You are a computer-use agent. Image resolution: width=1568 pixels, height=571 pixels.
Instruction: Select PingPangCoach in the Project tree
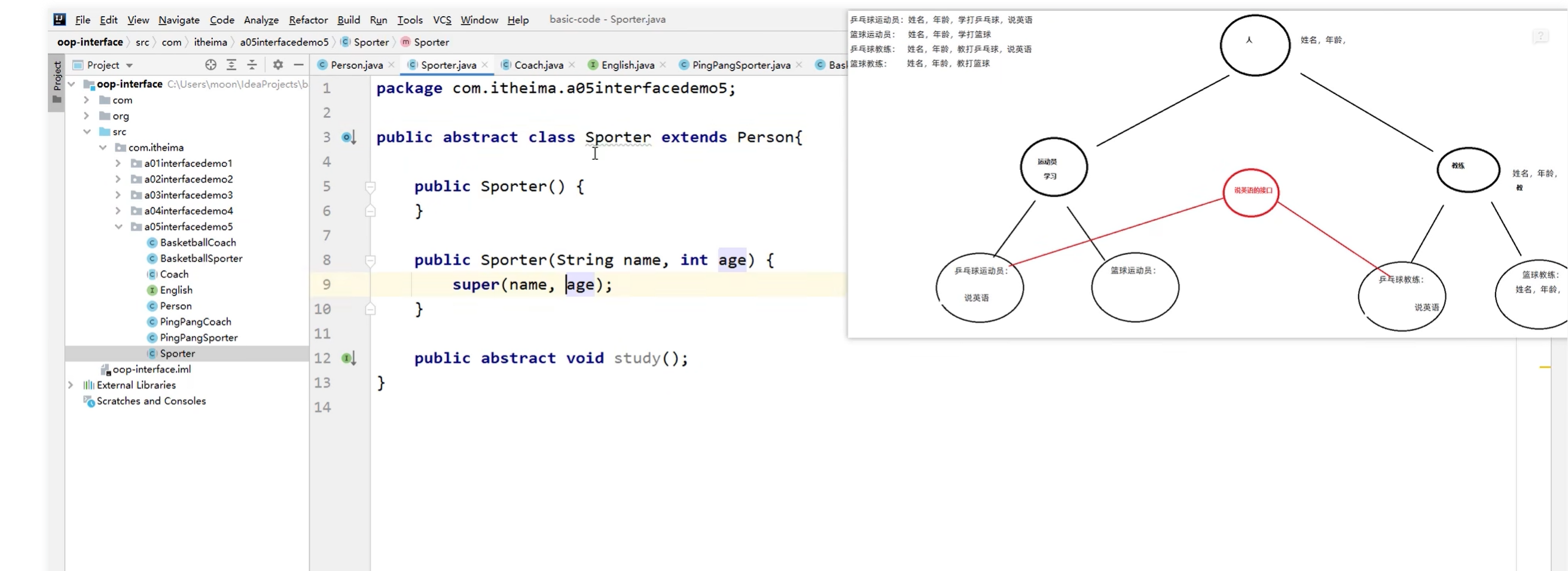click(196, 322)
